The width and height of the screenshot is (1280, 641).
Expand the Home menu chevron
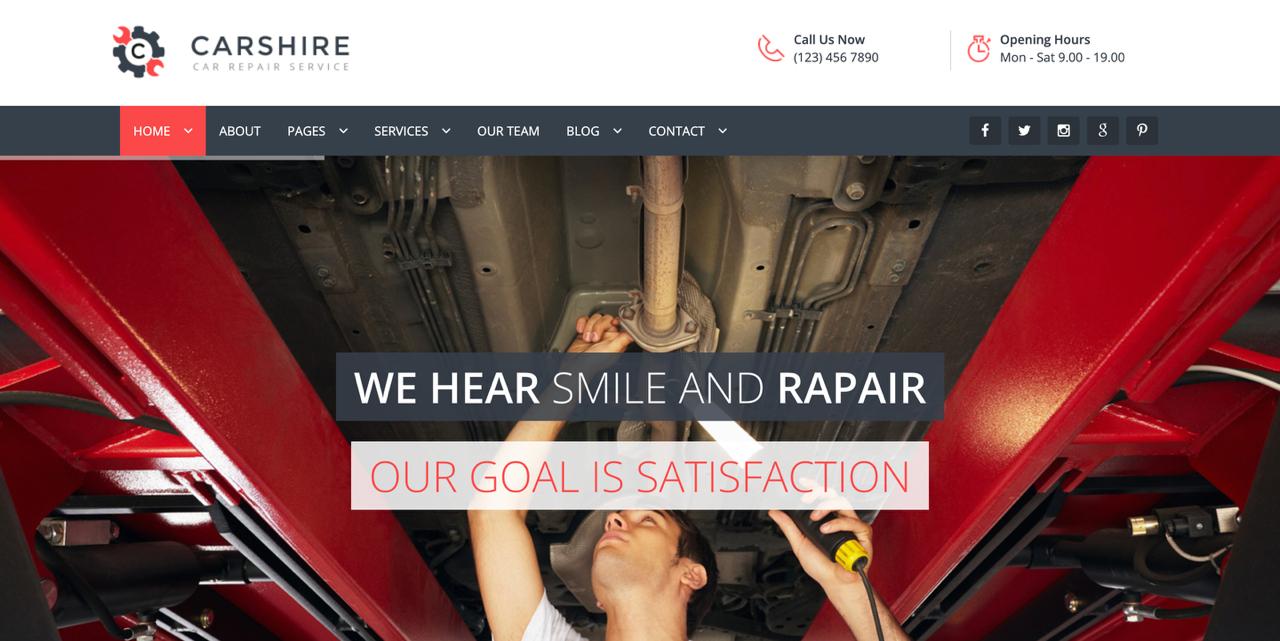pos(188,130)
